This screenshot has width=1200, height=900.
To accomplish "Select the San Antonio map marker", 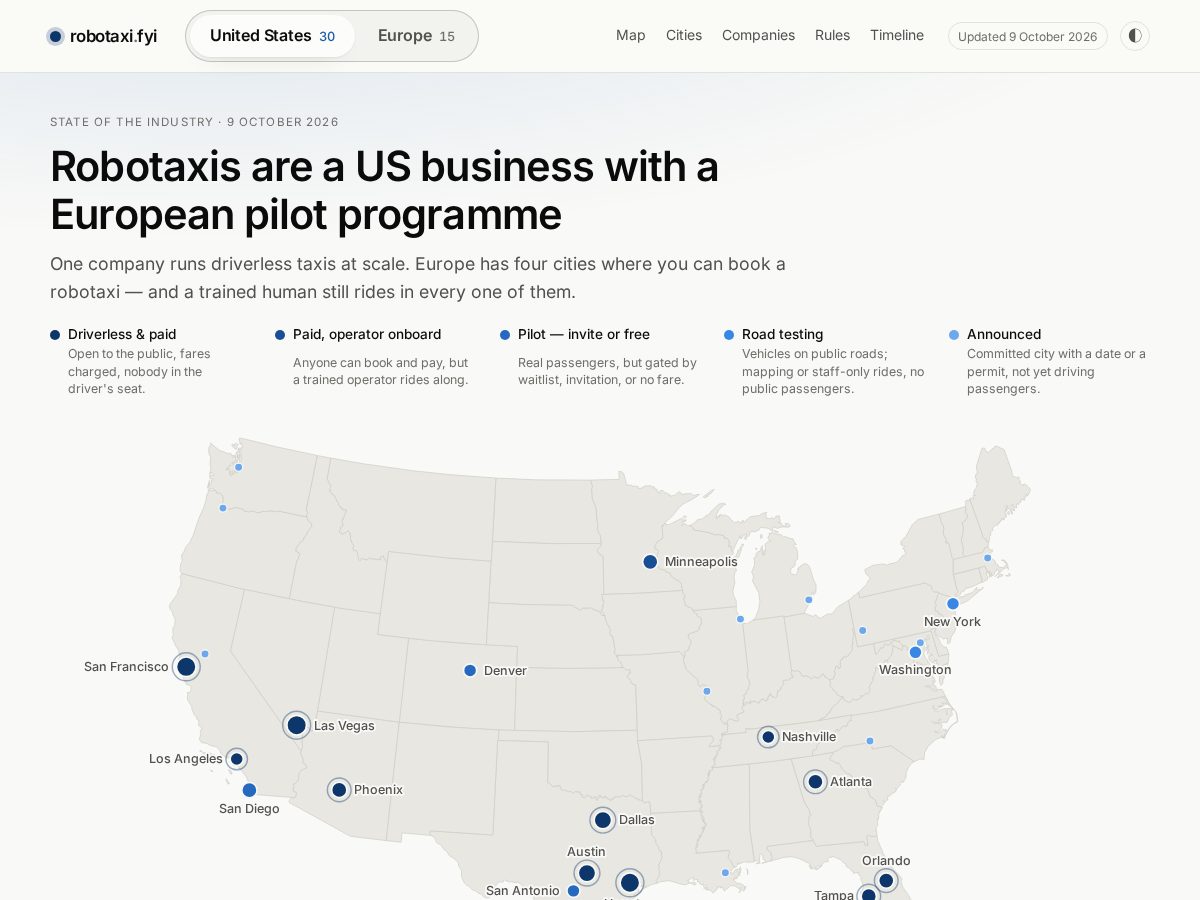I will (573, 891).
